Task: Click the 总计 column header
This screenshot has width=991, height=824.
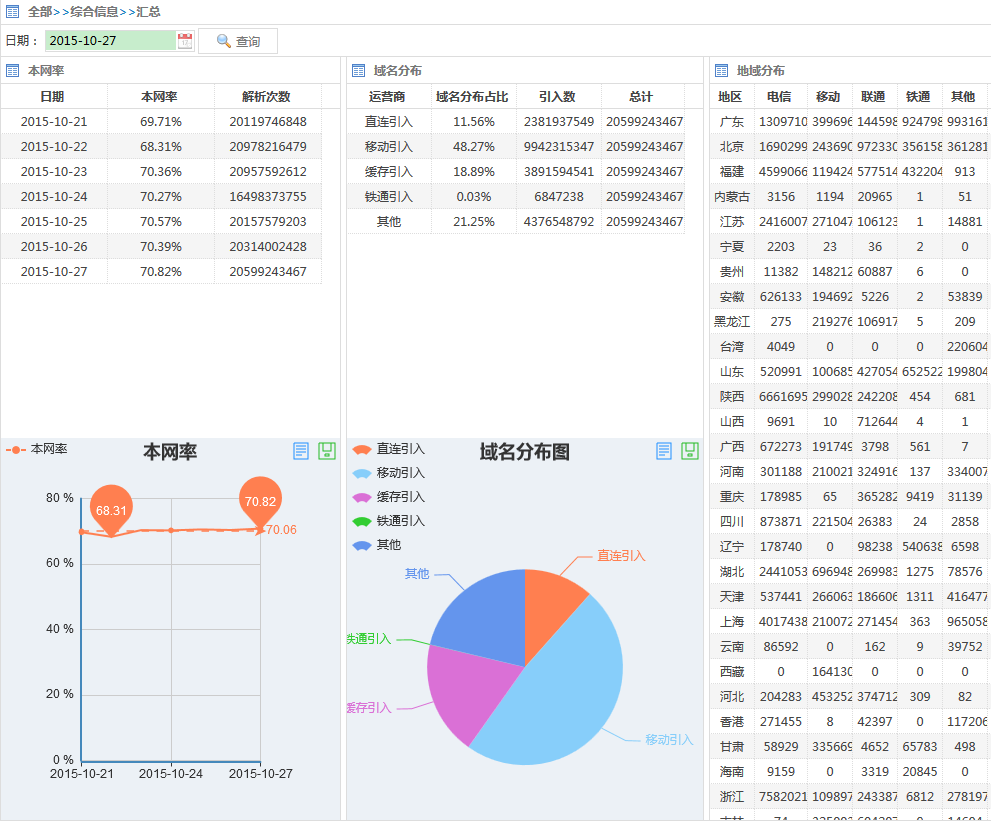Action: 641,97
